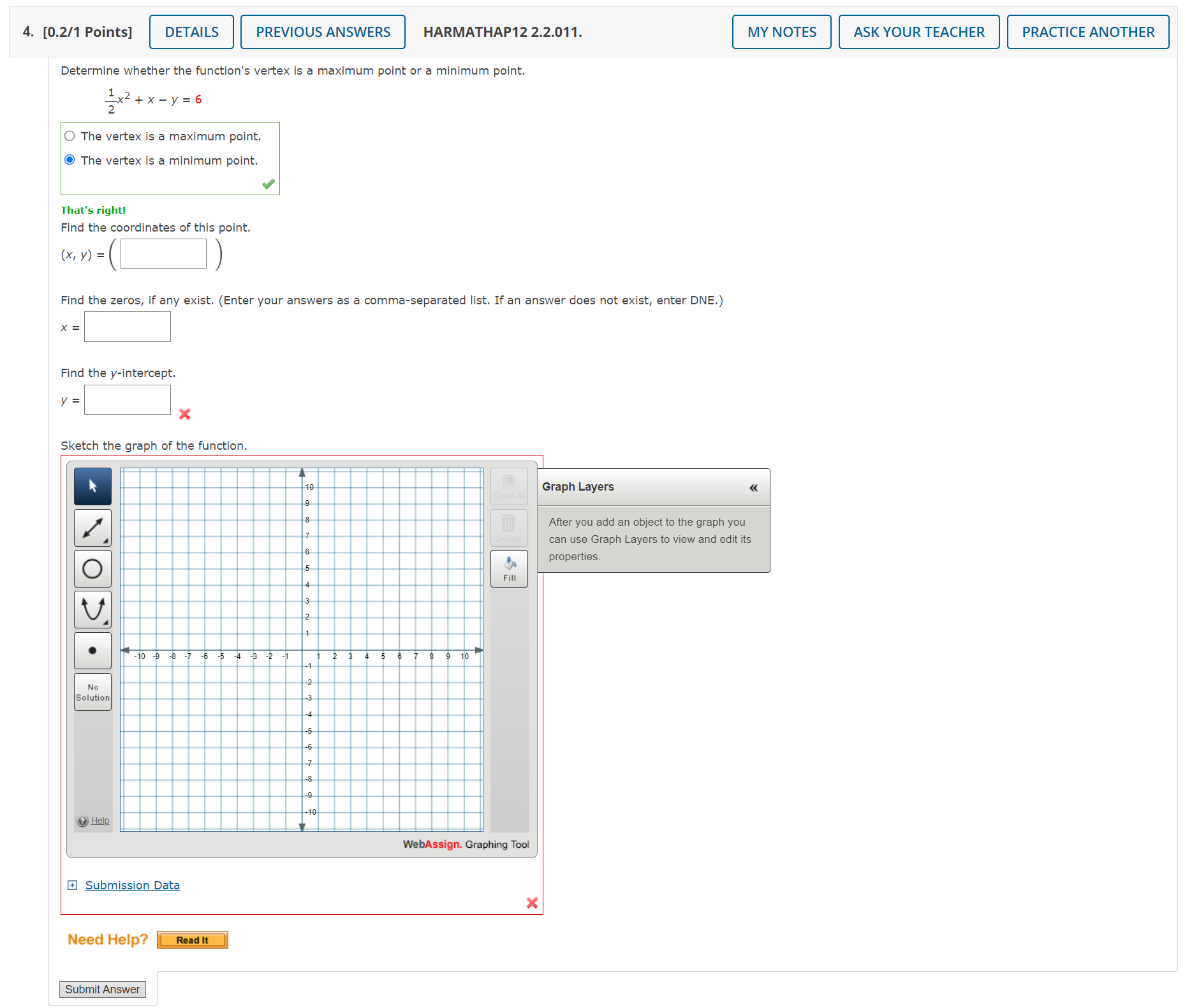Select the circle drawing tool
This screenshot has height=1008, width=1185.
[x=92, y=568]
